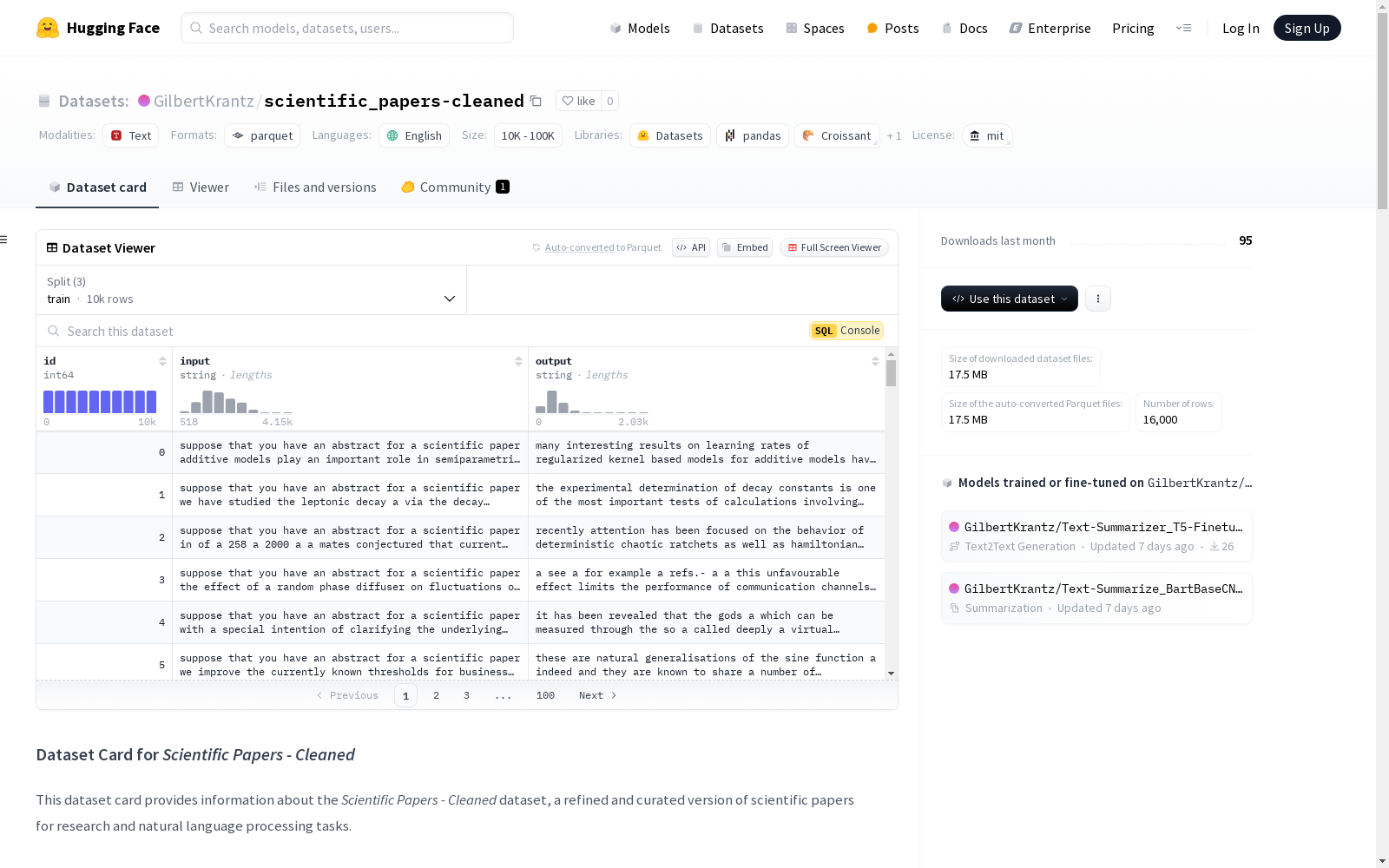Click the search magnifier in dataset search
The width and height of the screenshot is (1389, 868).
(x=54, y=331)
